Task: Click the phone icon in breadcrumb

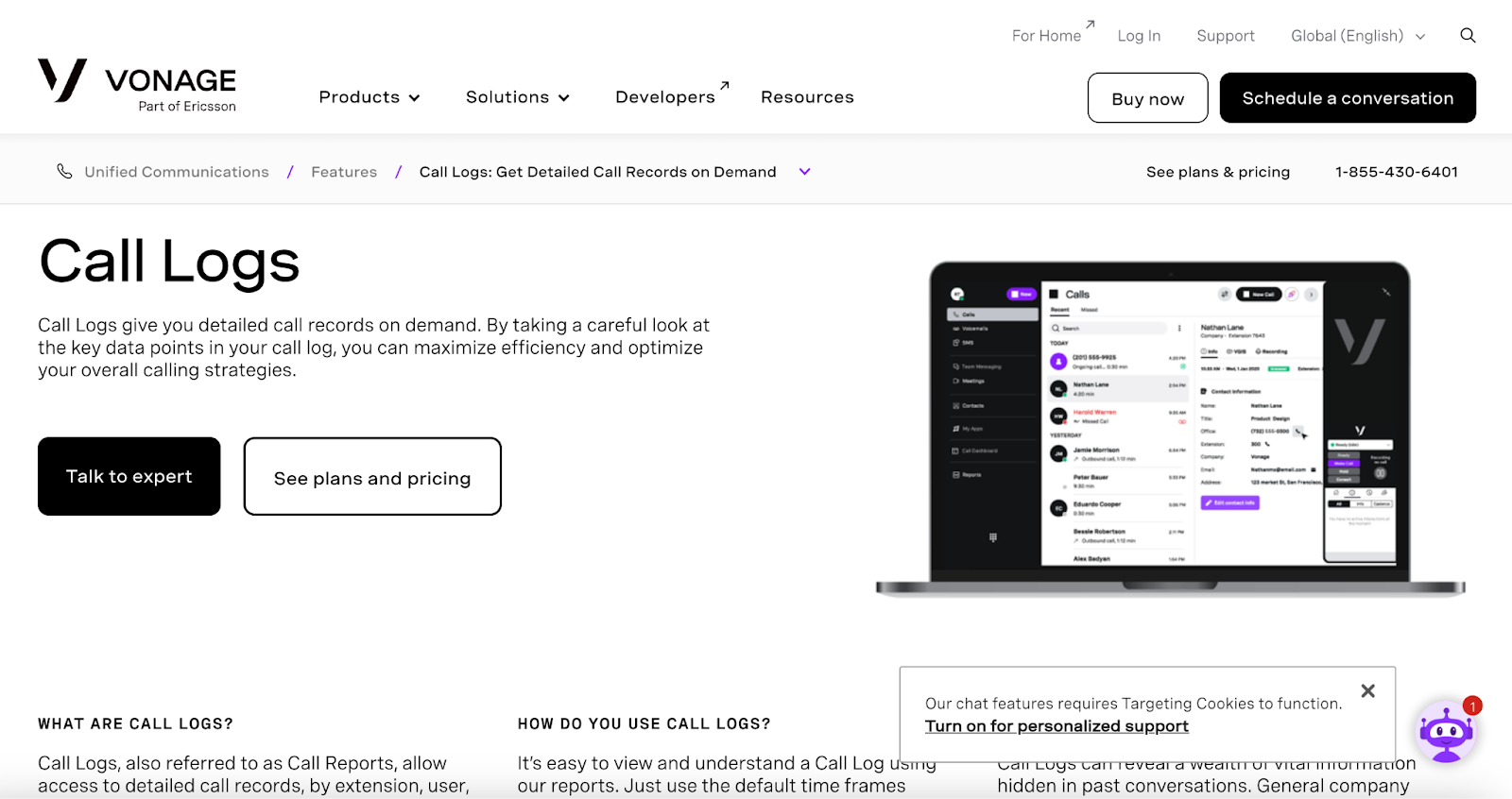Action: [64, 172]
